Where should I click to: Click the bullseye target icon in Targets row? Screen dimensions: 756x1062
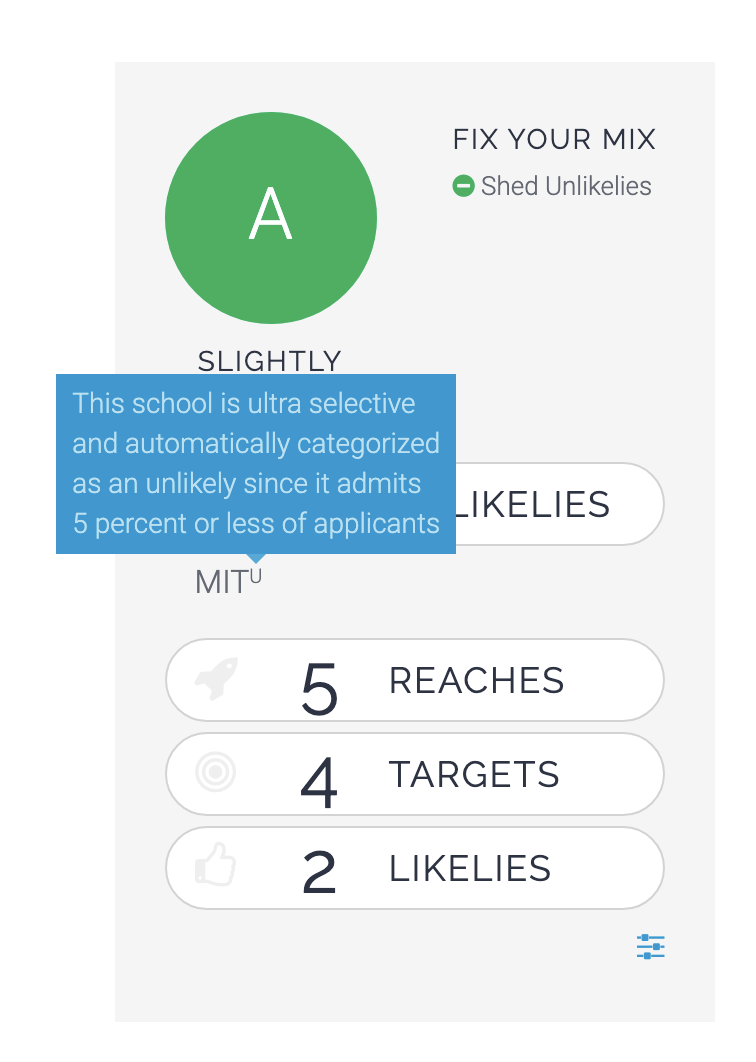tap(215, 772)
